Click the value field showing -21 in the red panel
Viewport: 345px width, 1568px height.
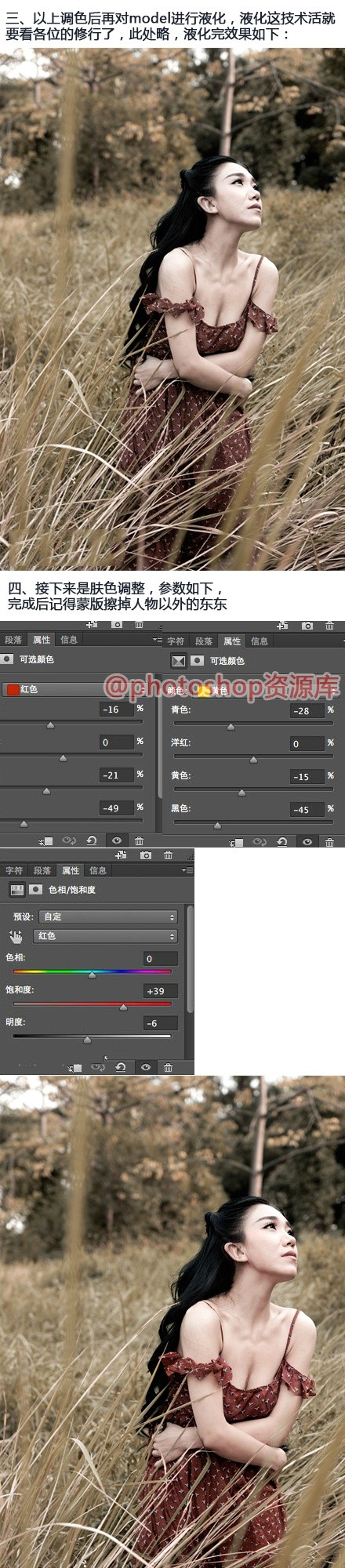[116, 775]
